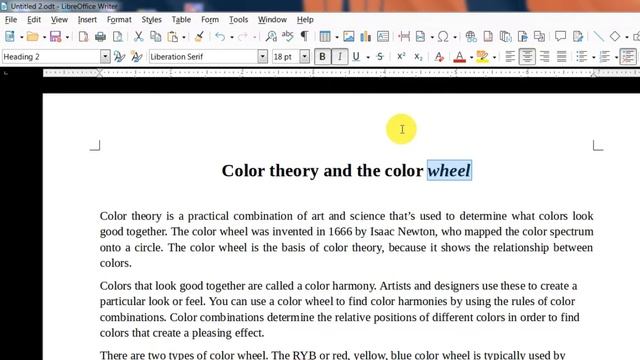640x360 pixels.
Task: Set Justified paragraph alignment
Action: pyautogui.click(x=562, y=57)
